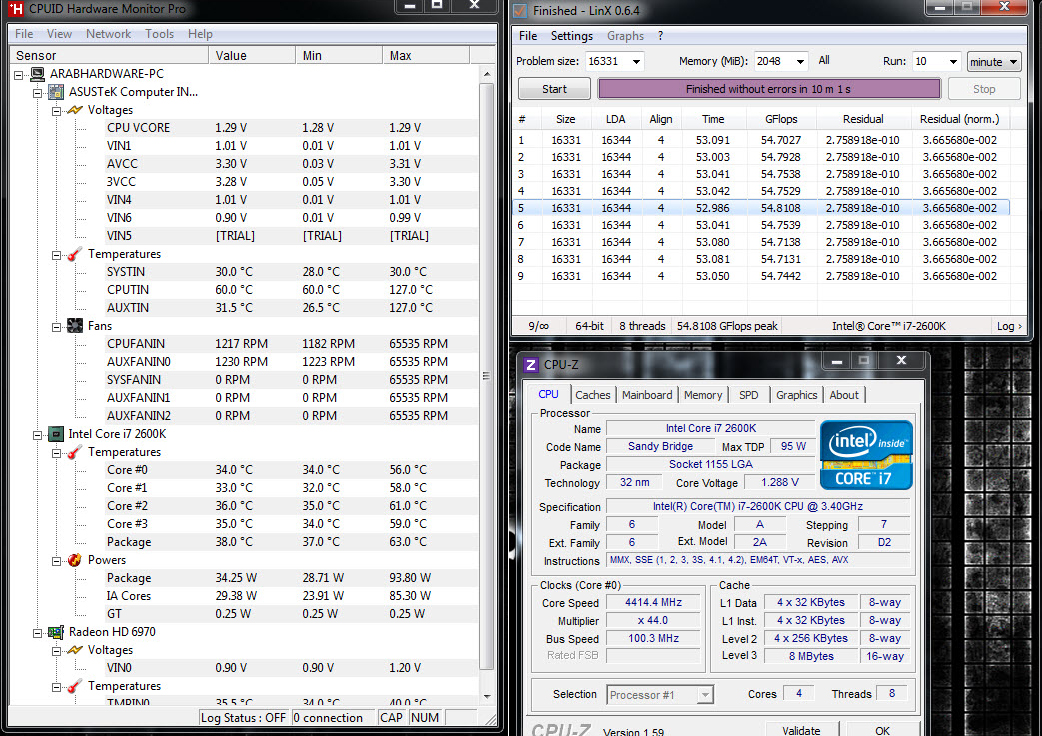This screenshot has height=736, width=1042.
Task: Switch to the Caches tab in CPU-Z
Action: tap(592, 395)
